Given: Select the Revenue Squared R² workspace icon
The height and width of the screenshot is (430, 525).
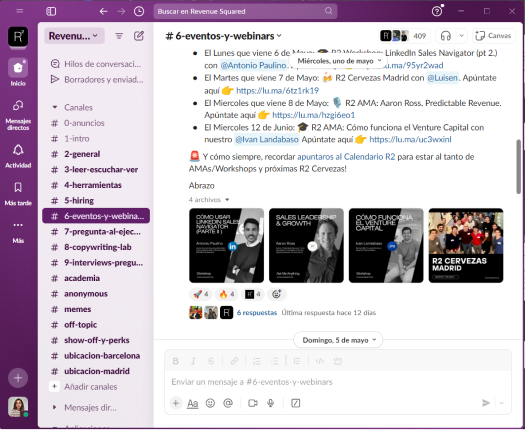Looking at the screenshot, I should coord(18,37).
